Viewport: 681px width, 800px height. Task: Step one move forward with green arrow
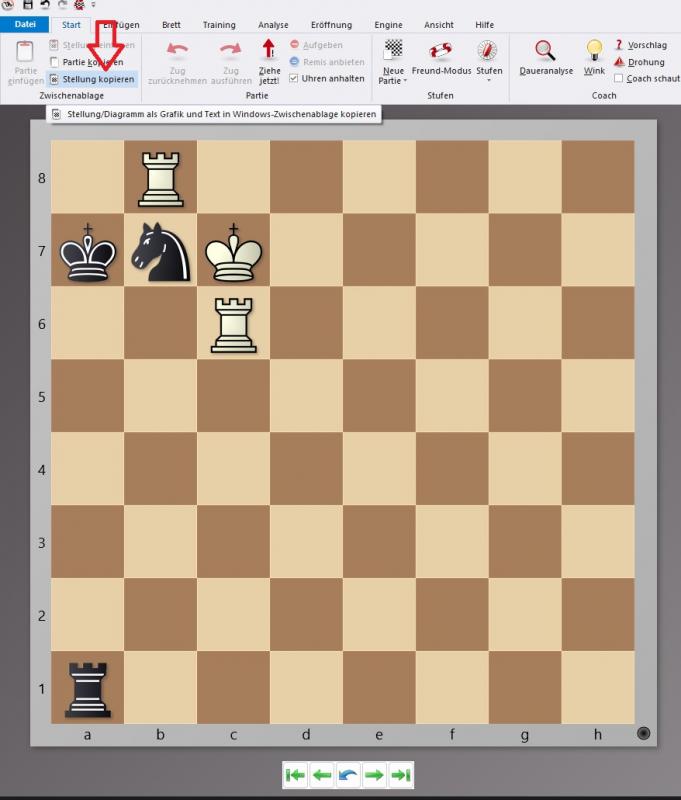coord(373,775)
